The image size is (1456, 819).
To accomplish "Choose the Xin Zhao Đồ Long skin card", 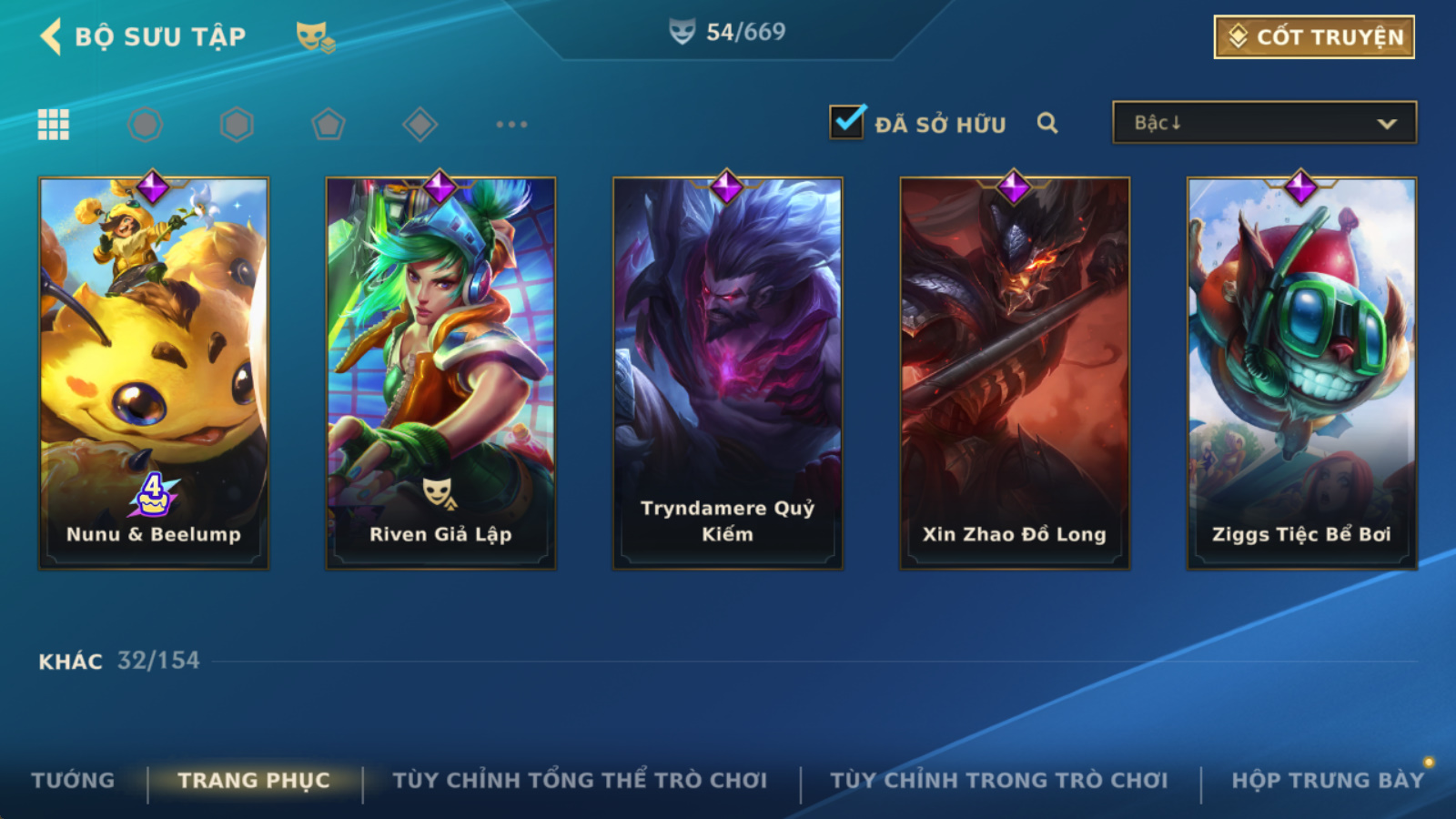I will [1015, 373].
